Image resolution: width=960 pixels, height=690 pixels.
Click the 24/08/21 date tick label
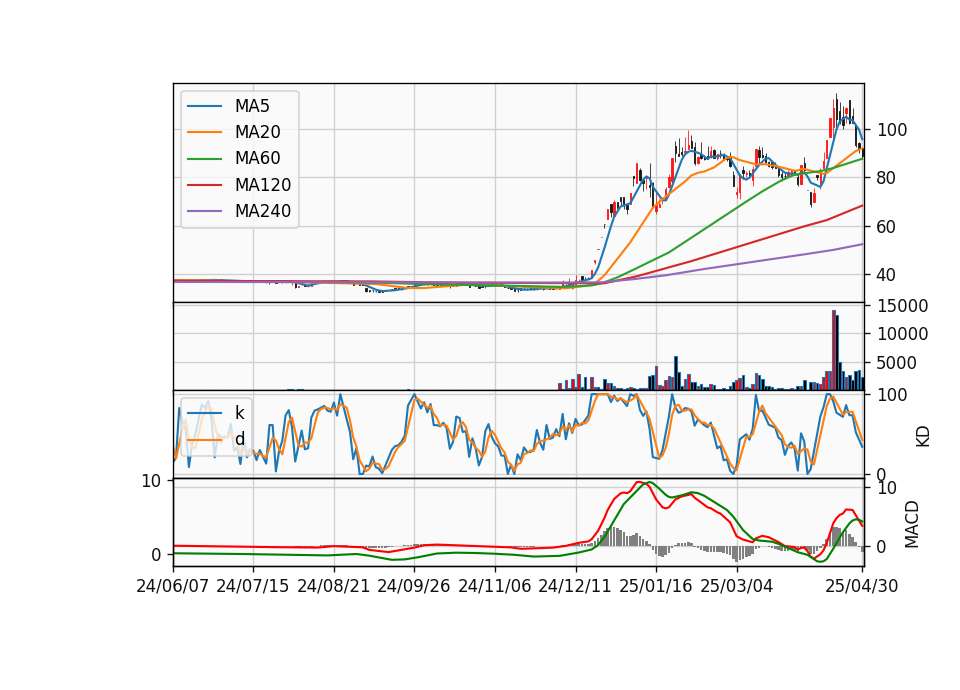[x=334, y=587]
